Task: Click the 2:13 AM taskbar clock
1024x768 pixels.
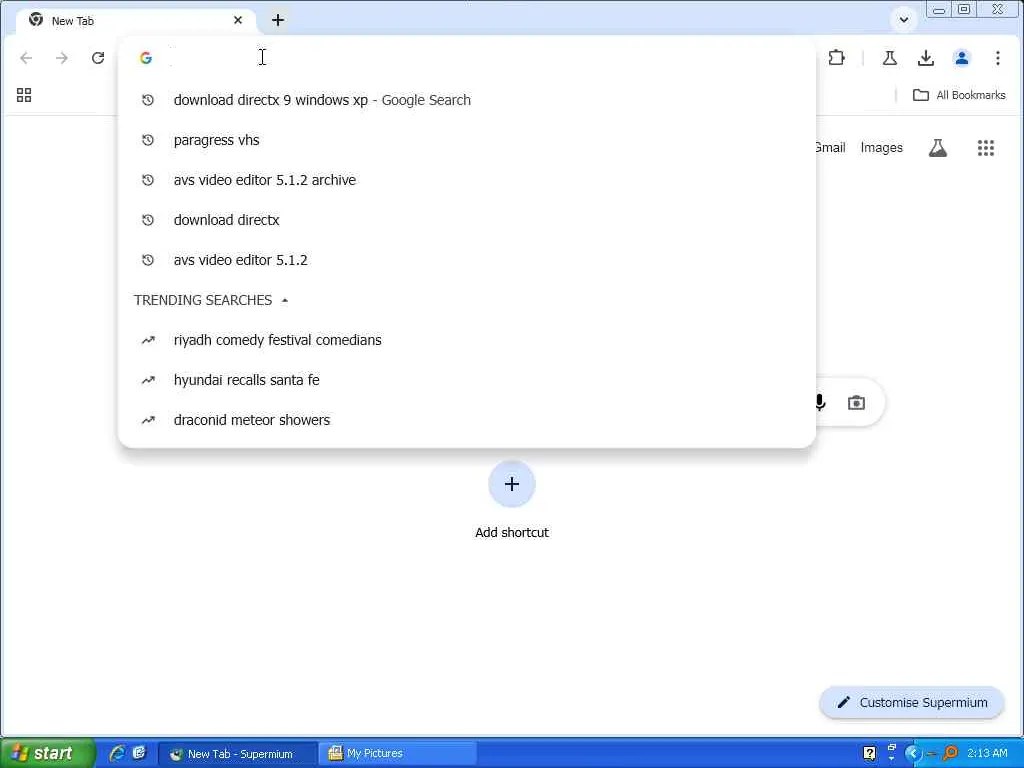Action: coord(987,754)
